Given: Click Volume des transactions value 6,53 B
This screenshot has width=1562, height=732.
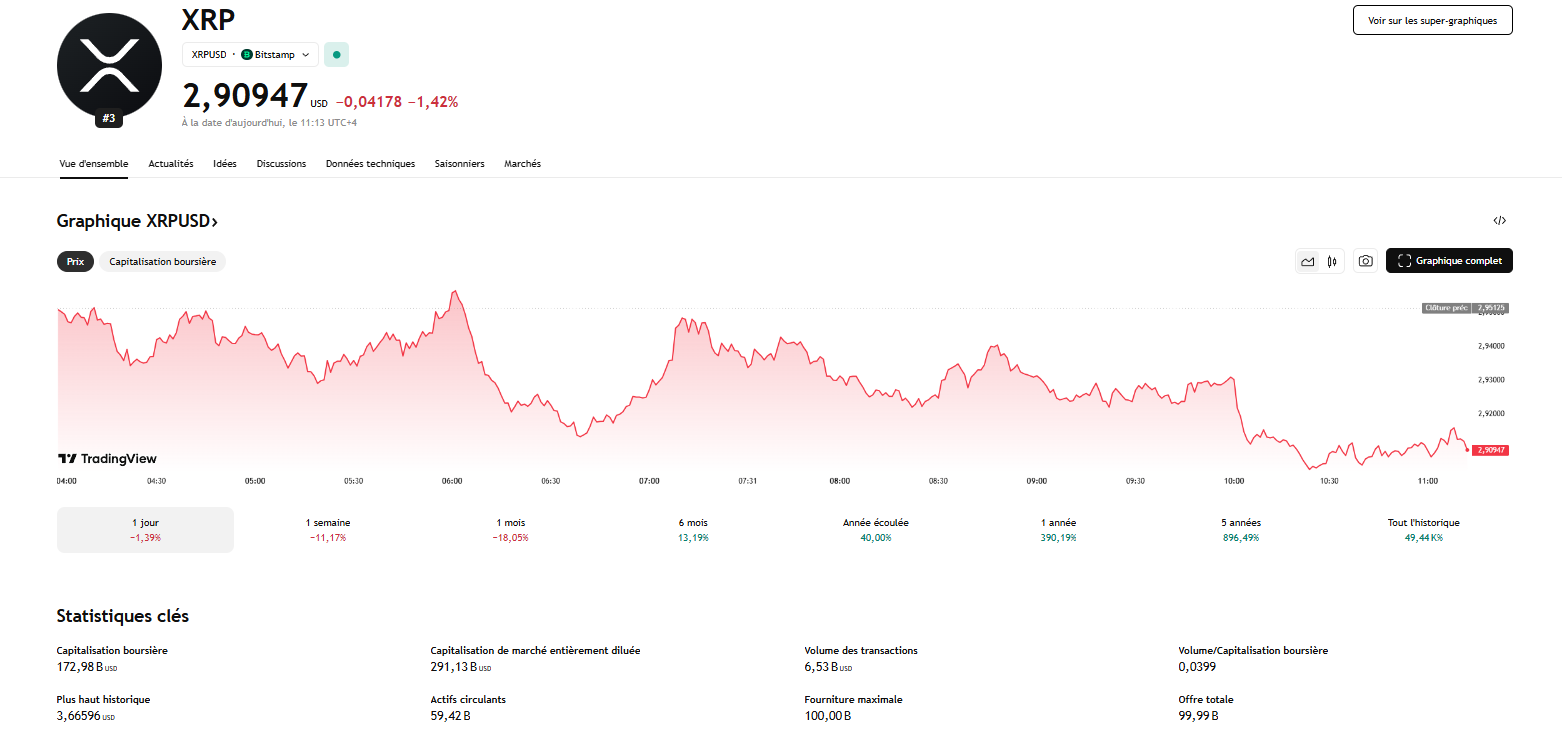Looking at the screenshot, I should [x=828, y=667].
